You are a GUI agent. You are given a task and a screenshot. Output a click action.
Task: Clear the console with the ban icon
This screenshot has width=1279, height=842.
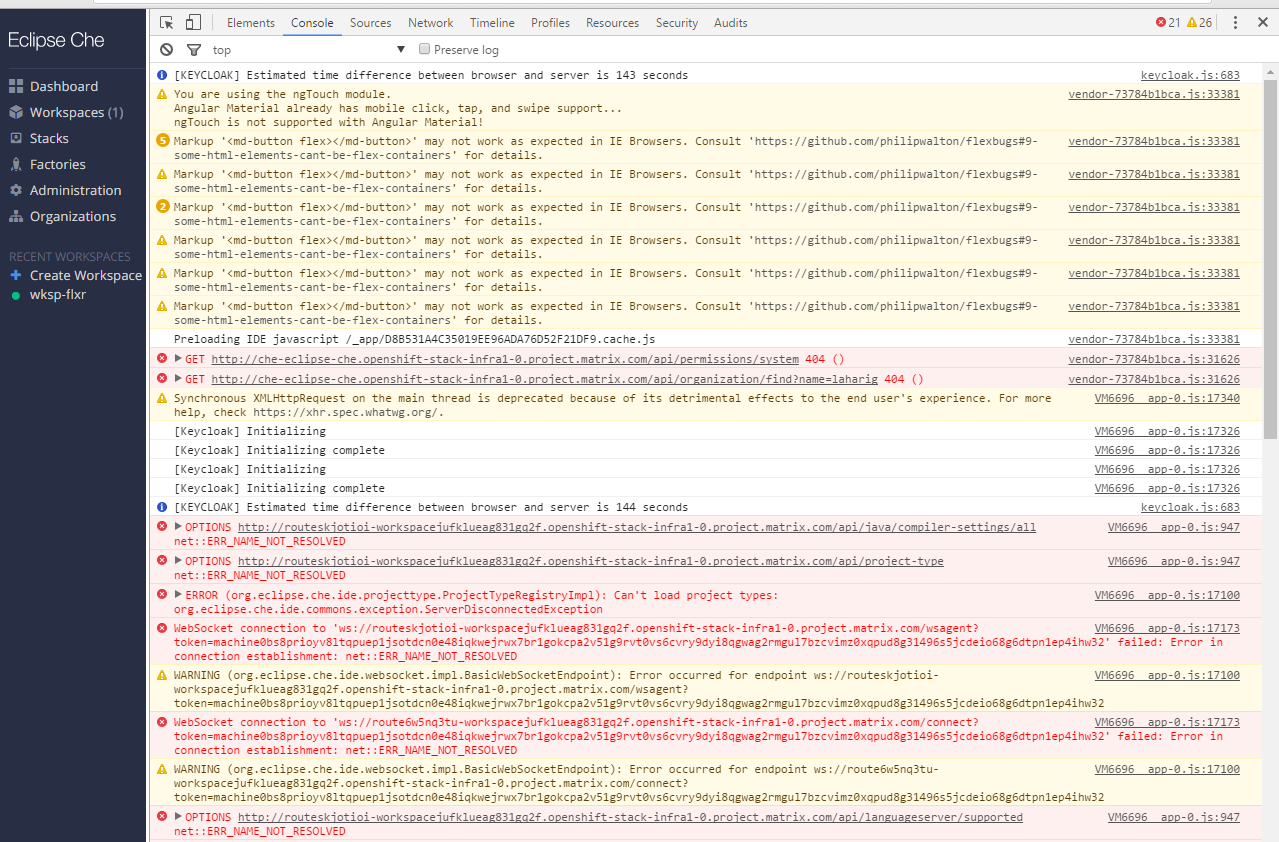coord(167,49)
